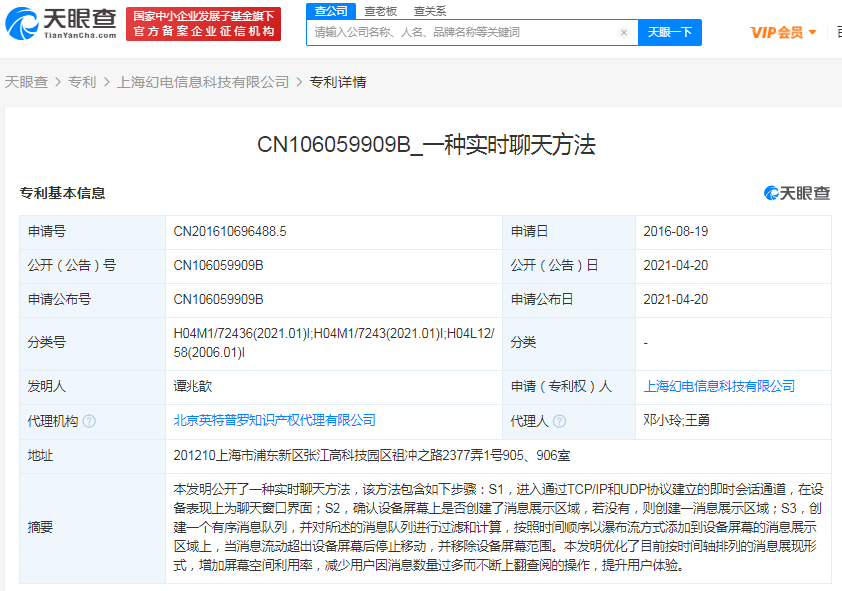Go to 天眼查 home in breadcrumb
This screenshot has width=842, height=591.
[x=26, y=82]
